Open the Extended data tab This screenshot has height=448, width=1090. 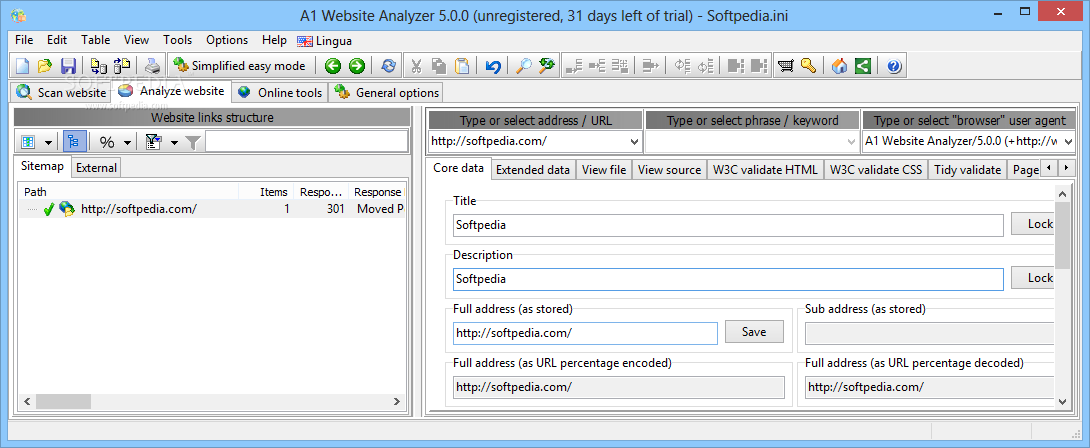point(533,170)
